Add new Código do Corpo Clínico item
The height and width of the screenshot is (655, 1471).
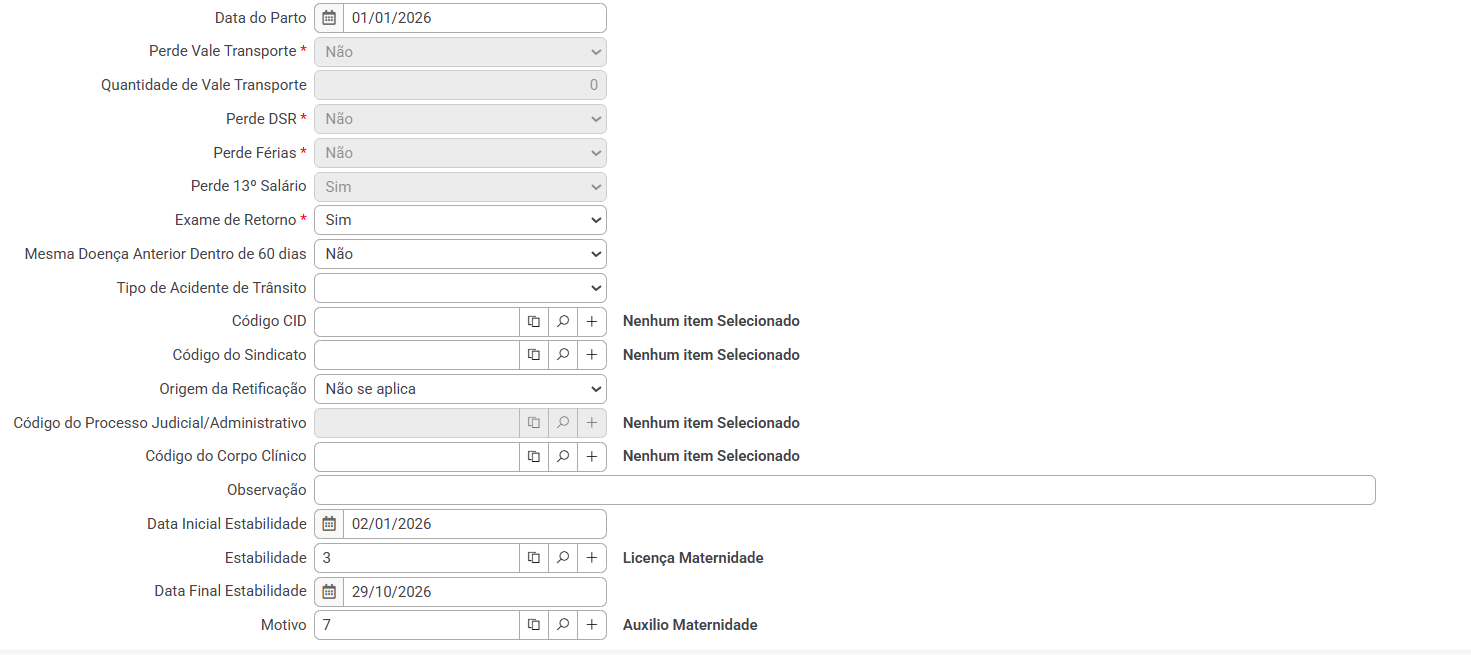[x=592, y=457]
